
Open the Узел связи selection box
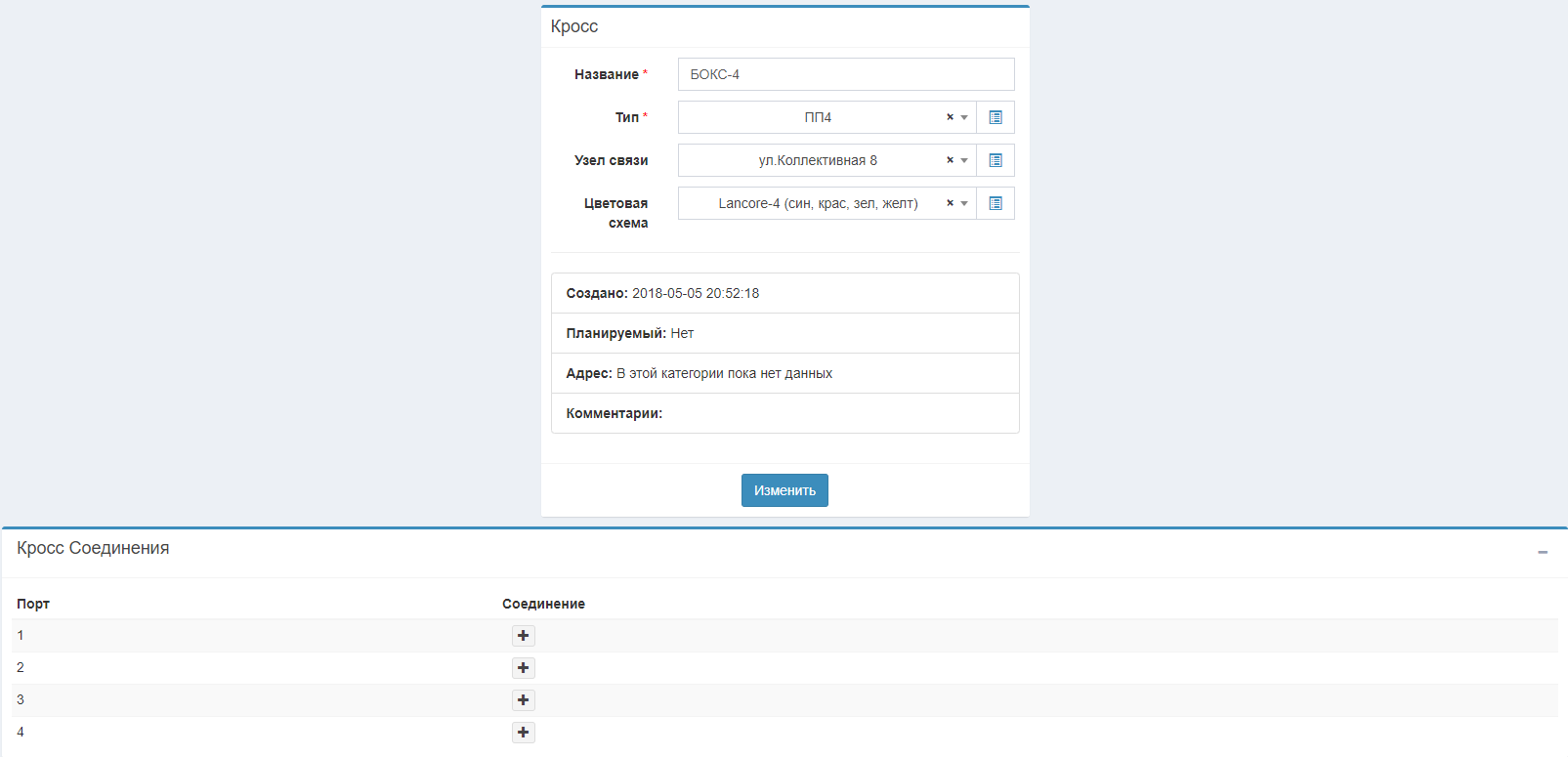click(817, 160)
